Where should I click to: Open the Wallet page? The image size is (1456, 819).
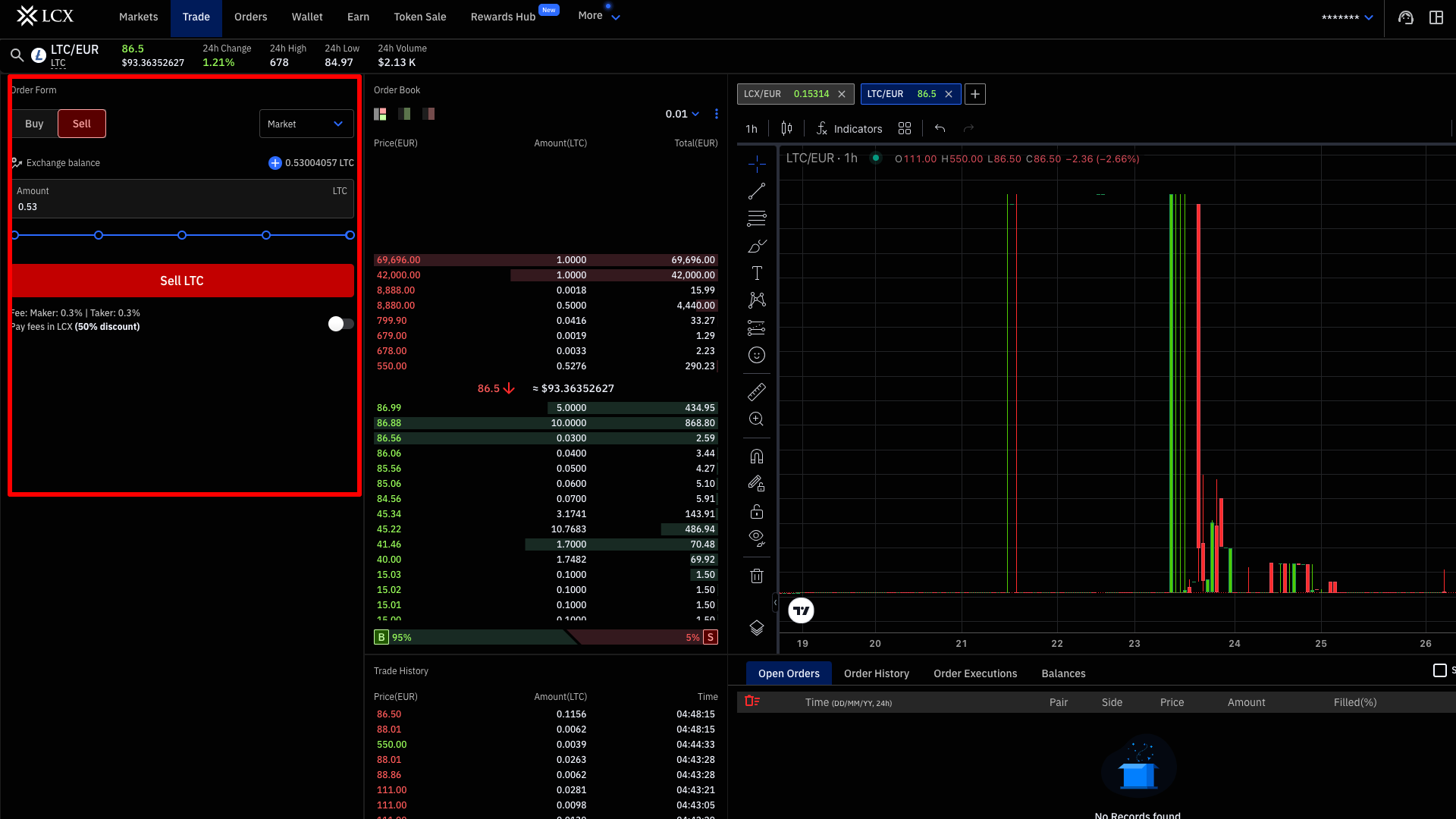307,17
